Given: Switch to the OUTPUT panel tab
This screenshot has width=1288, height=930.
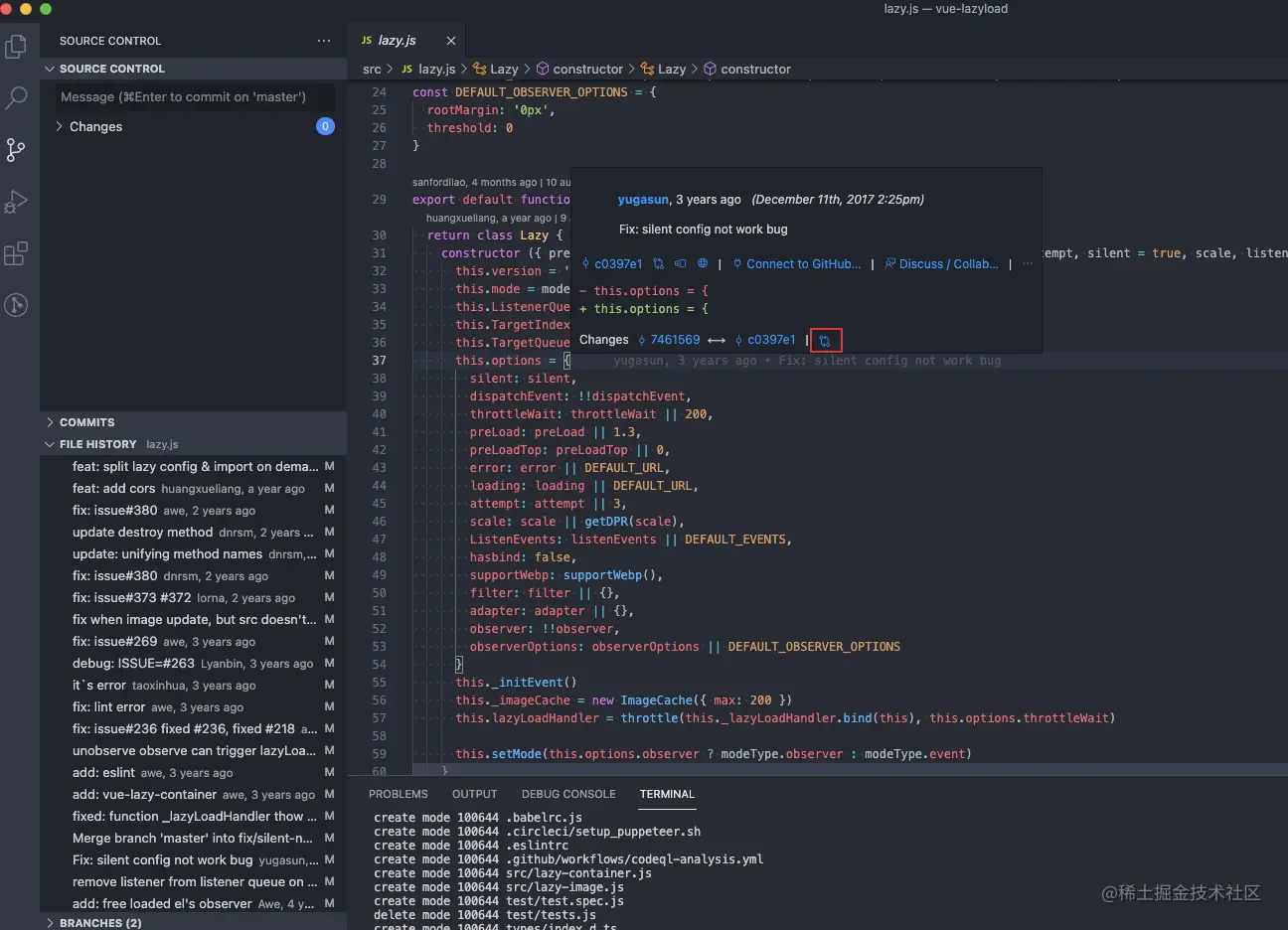Looking at the screenshot, I should (475, 794).
